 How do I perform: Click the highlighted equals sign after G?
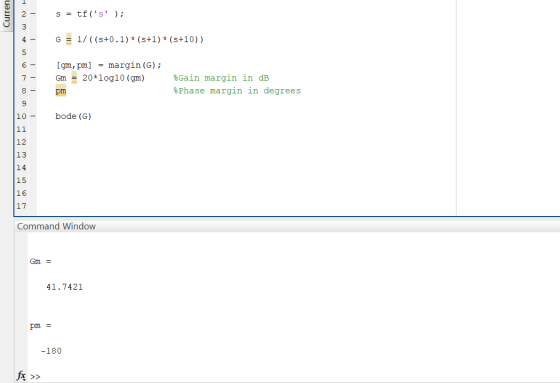(x=69, y=39)
